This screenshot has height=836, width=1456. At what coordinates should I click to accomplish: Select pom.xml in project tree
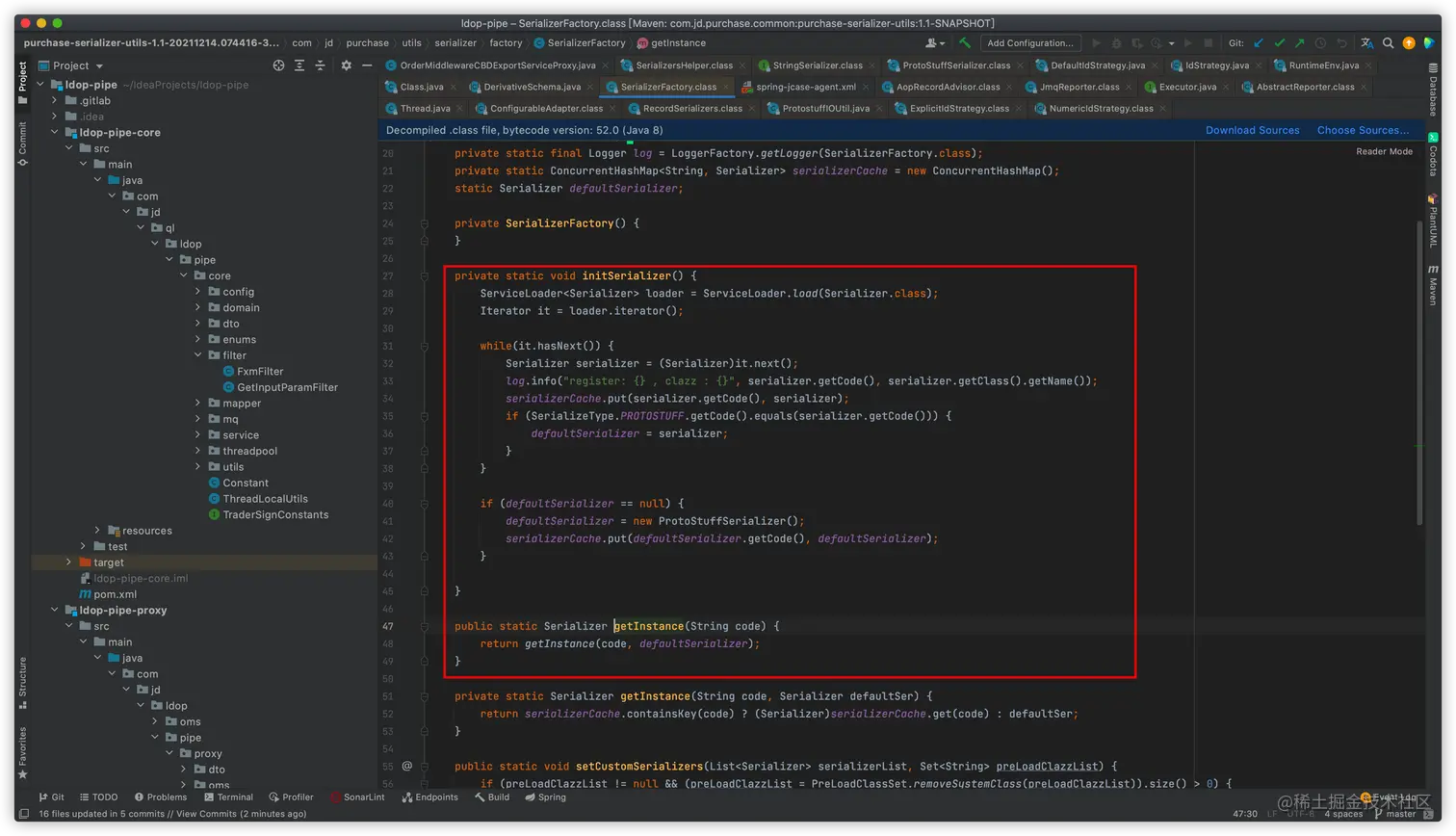pyautogui.click(x=108, y=594)
